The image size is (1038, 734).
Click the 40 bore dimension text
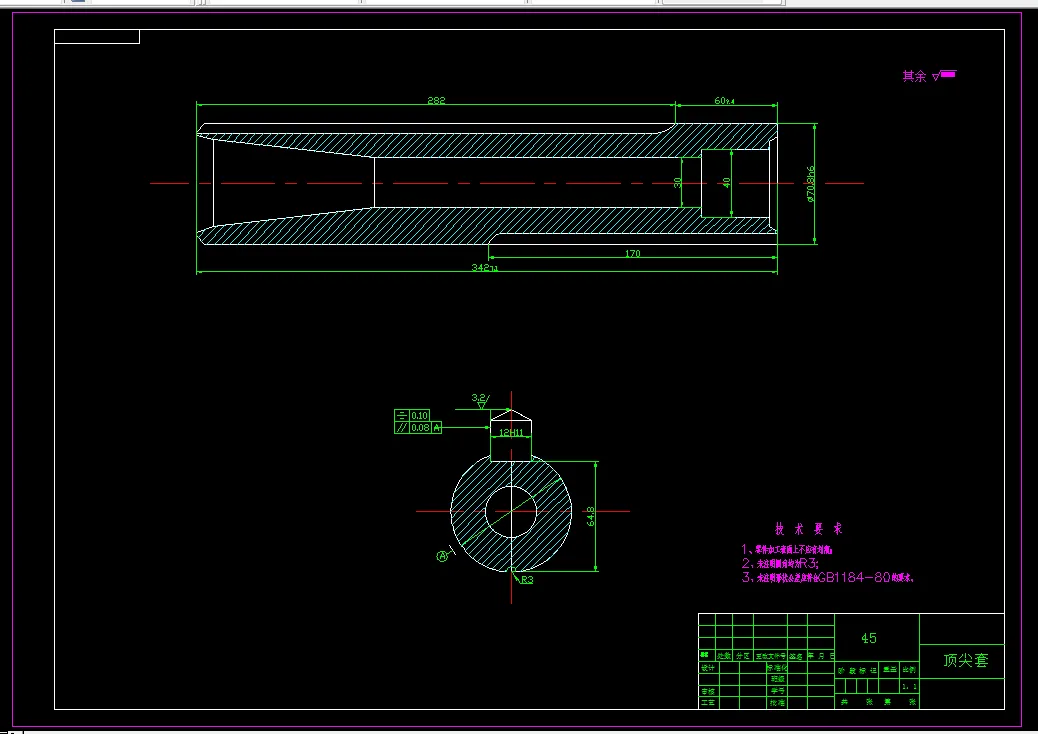pos(726,183)
